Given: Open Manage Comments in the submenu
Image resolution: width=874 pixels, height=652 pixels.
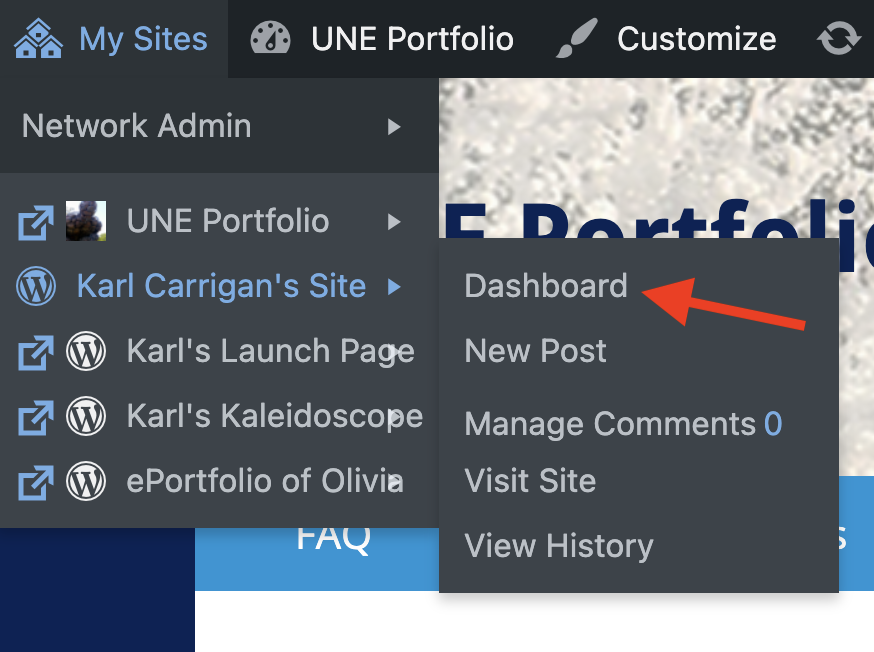Looking at the screenshot, I should [623, 424].
